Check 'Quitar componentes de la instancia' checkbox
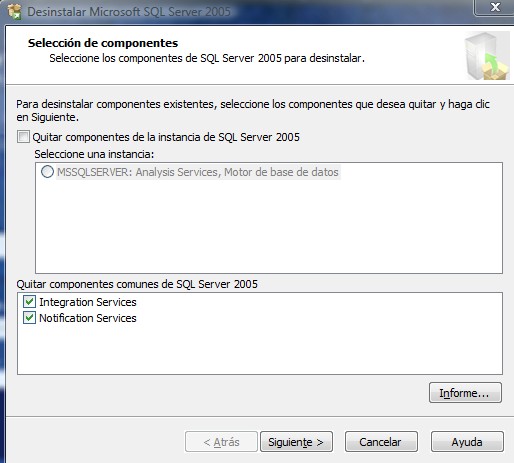The width and height of the screenshot is (514, 463). pos(23,137)
